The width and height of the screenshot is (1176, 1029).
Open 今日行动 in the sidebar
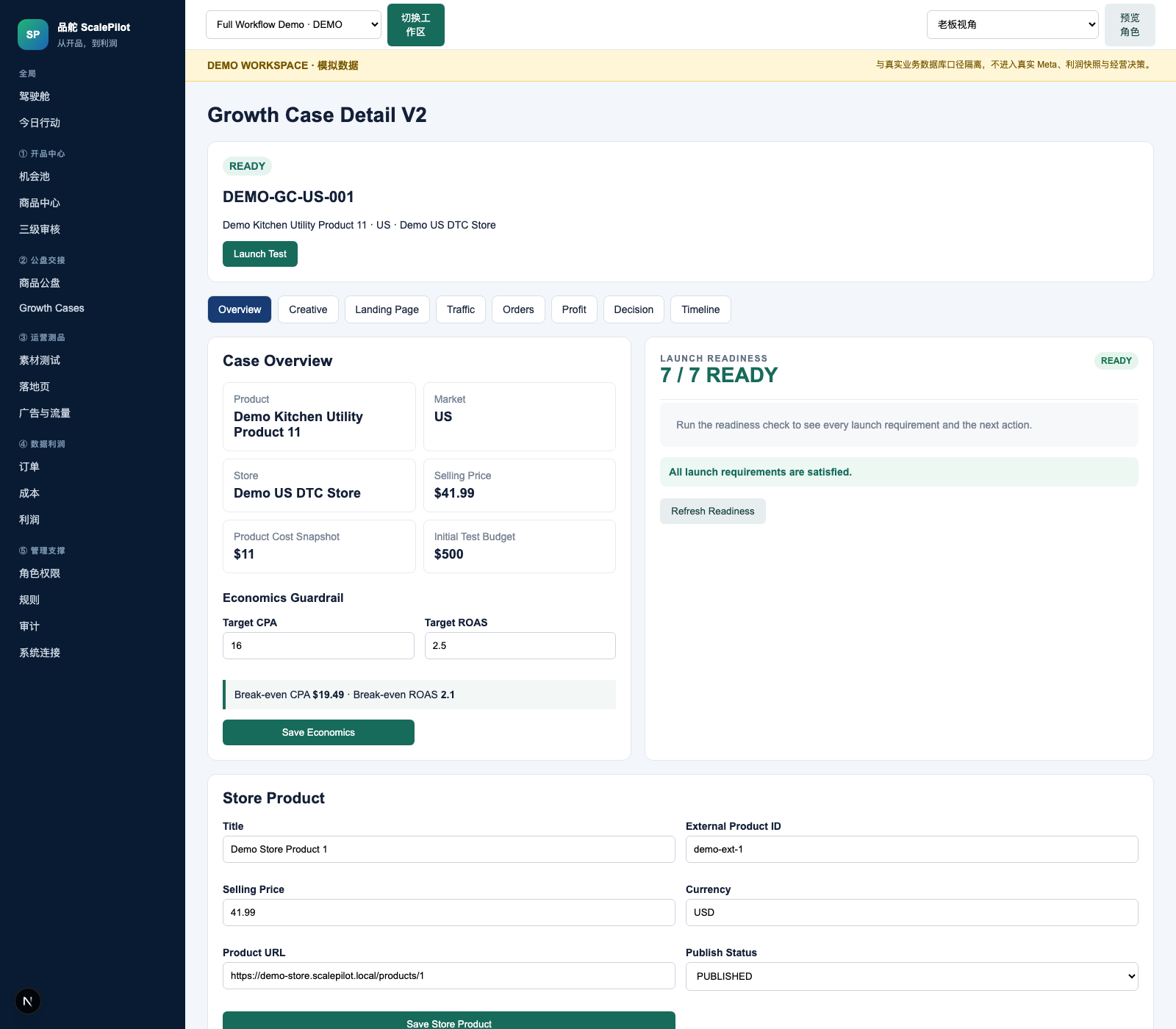coord(40,123)
